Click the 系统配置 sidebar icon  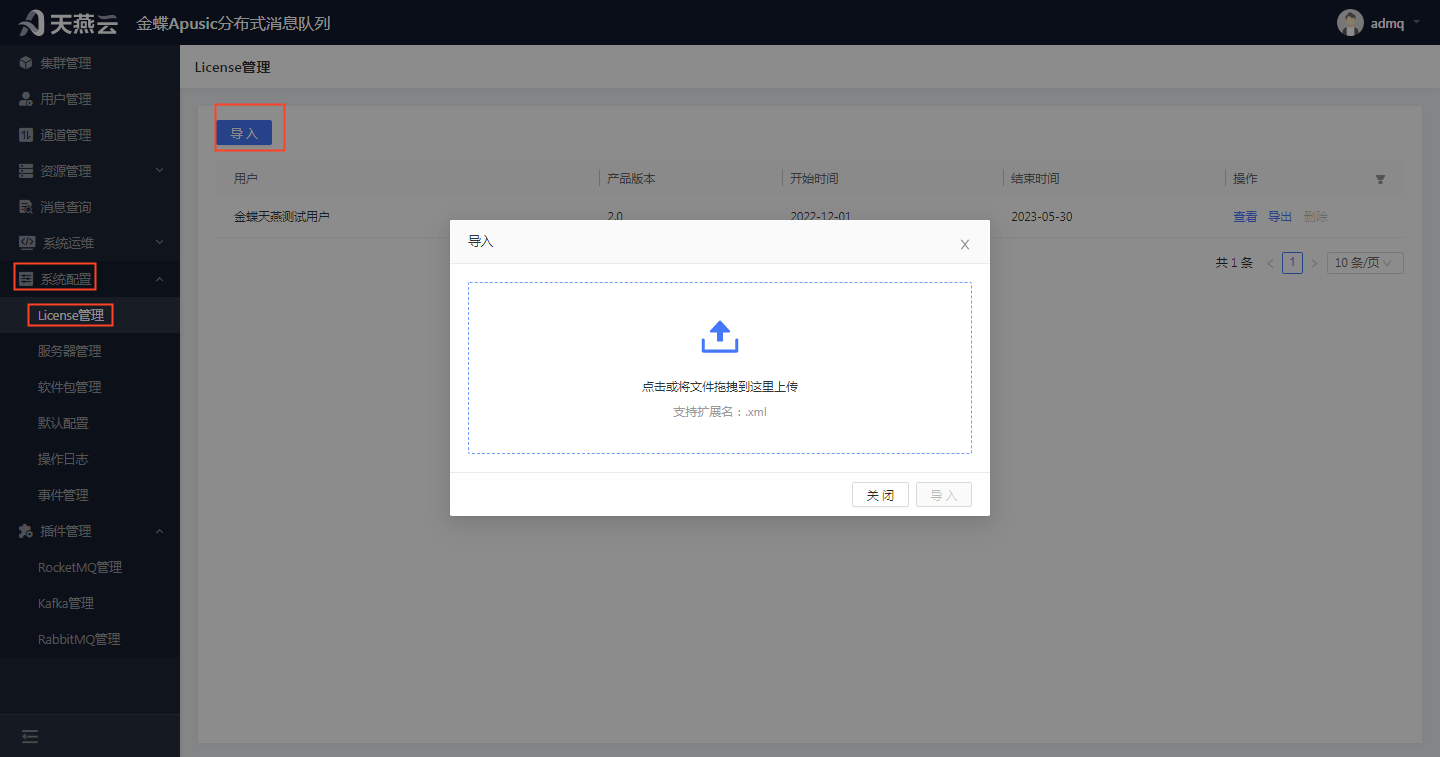click(26, 279)
